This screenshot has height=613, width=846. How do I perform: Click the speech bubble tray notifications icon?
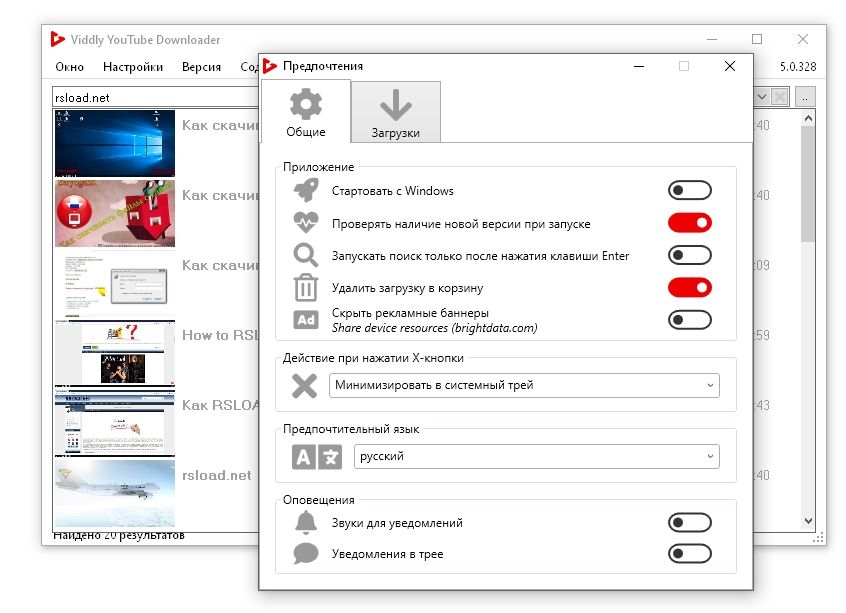306,554
